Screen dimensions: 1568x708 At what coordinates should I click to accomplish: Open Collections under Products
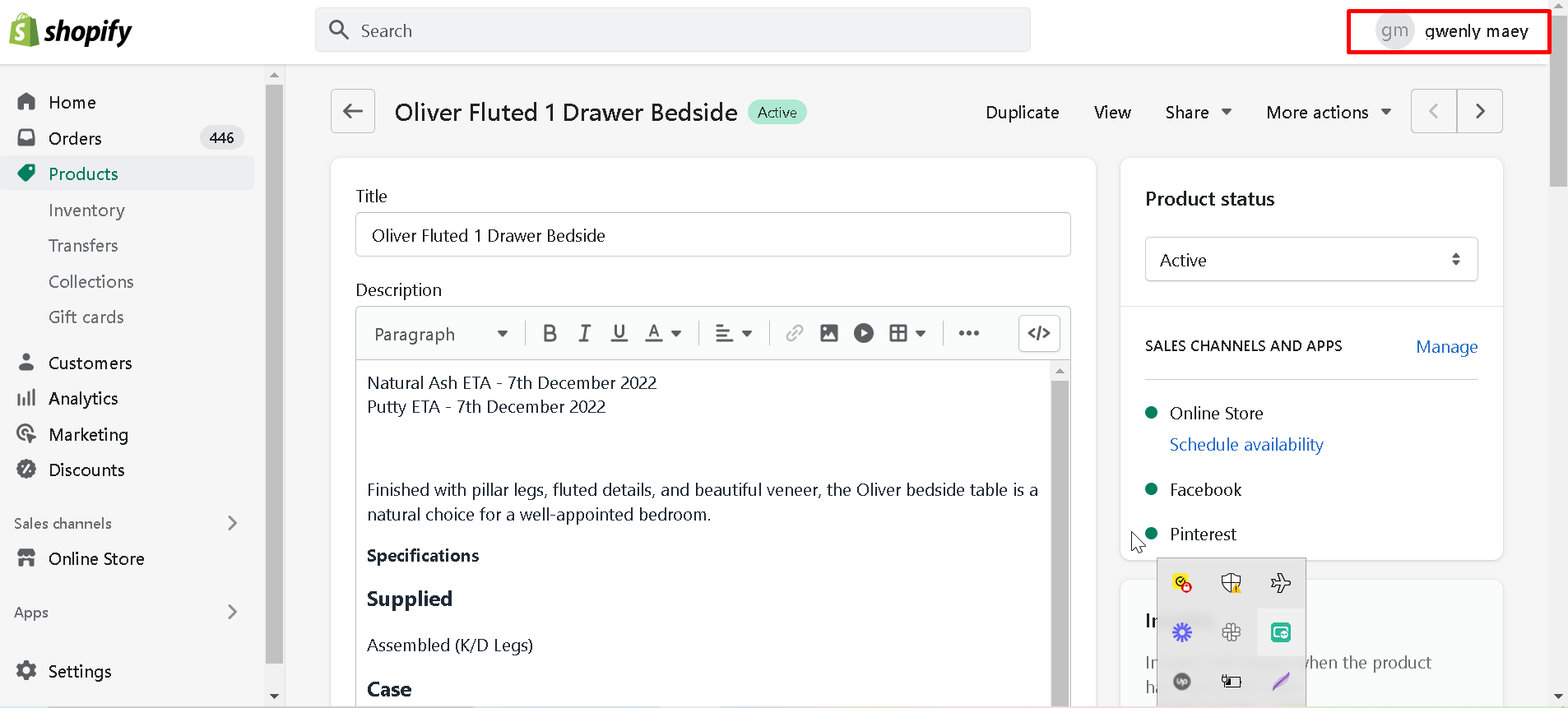click(x=90, y=281)
